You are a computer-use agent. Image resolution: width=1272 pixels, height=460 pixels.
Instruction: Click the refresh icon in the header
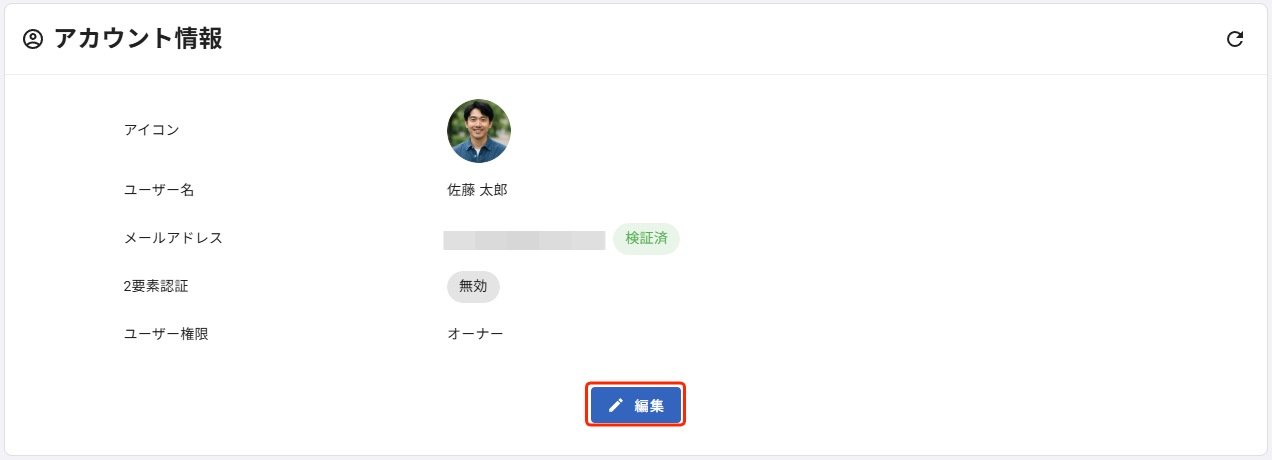click(1235, 39)
